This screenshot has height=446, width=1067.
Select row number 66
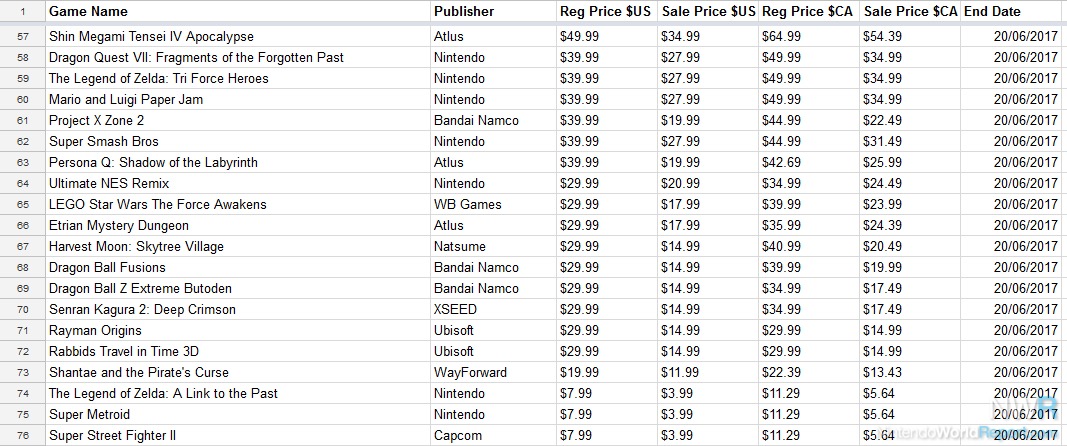22,225
